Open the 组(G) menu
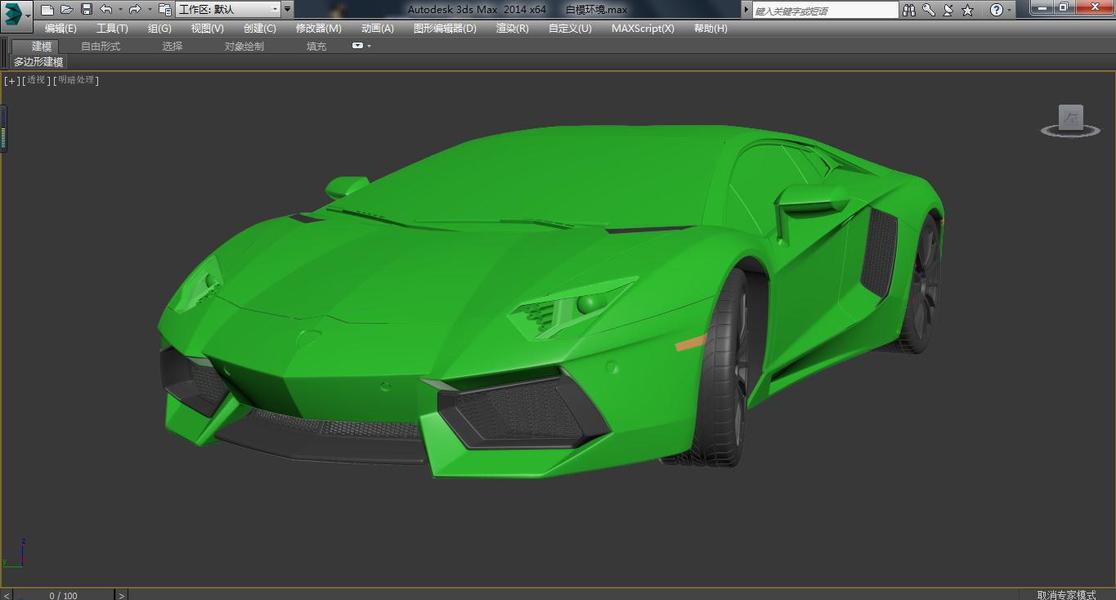This screenshot has width=1116, height=600. coord(159,28)
